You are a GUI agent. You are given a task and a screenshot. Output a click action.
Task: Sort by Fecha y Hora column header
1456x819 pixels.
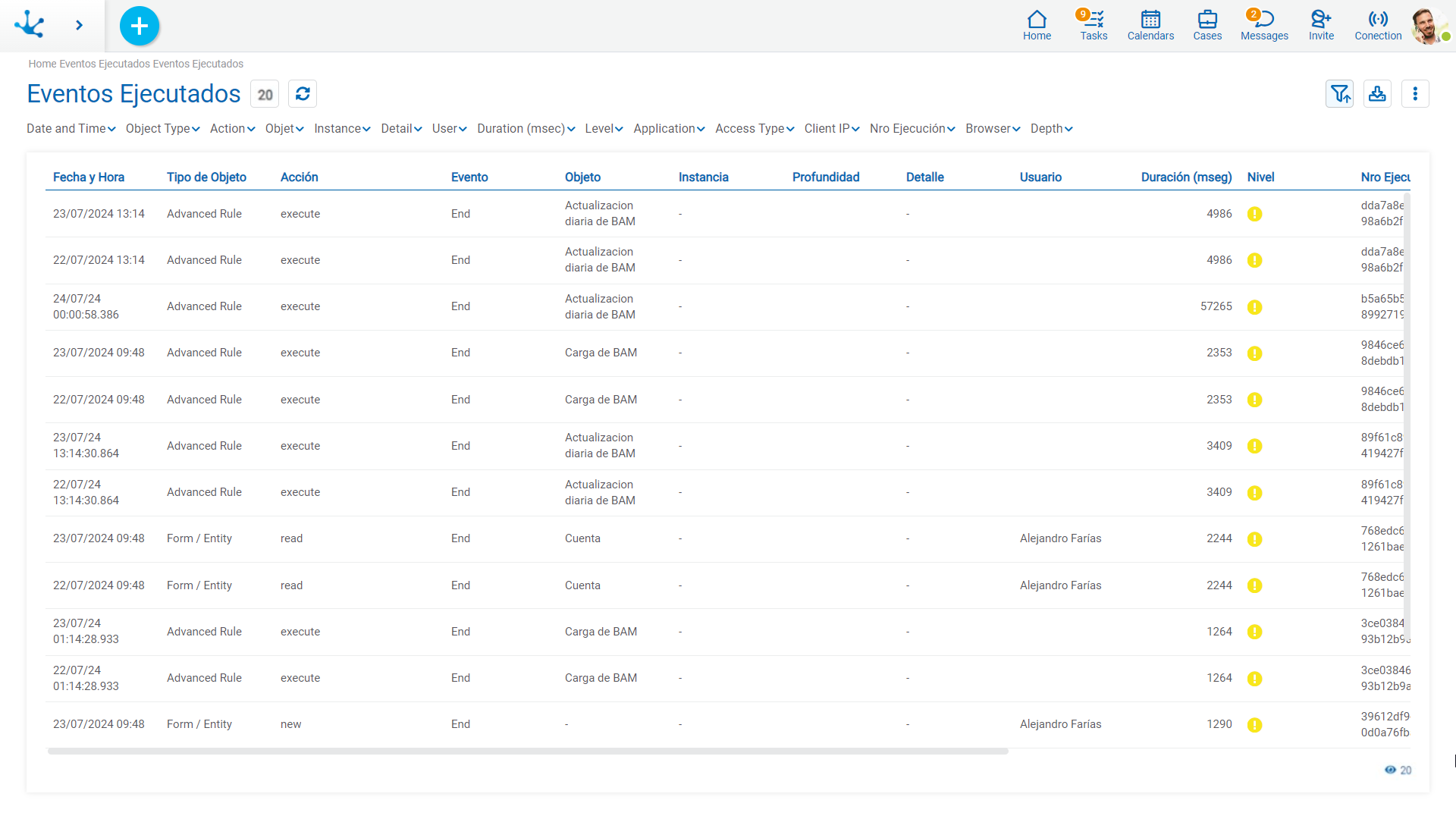pyautogui.click(x=89, y=177)
